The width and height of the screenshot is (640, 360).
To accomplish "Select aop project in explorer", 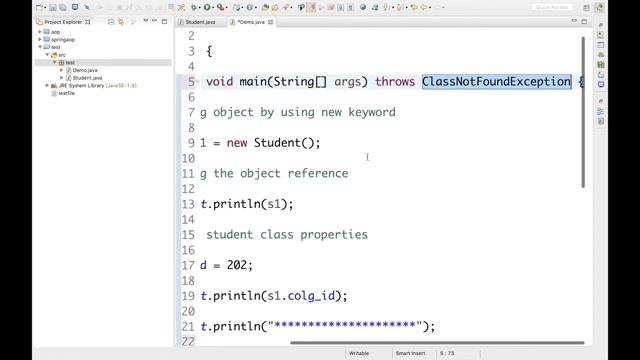I will pyautogui.click(x=56, y=32).
